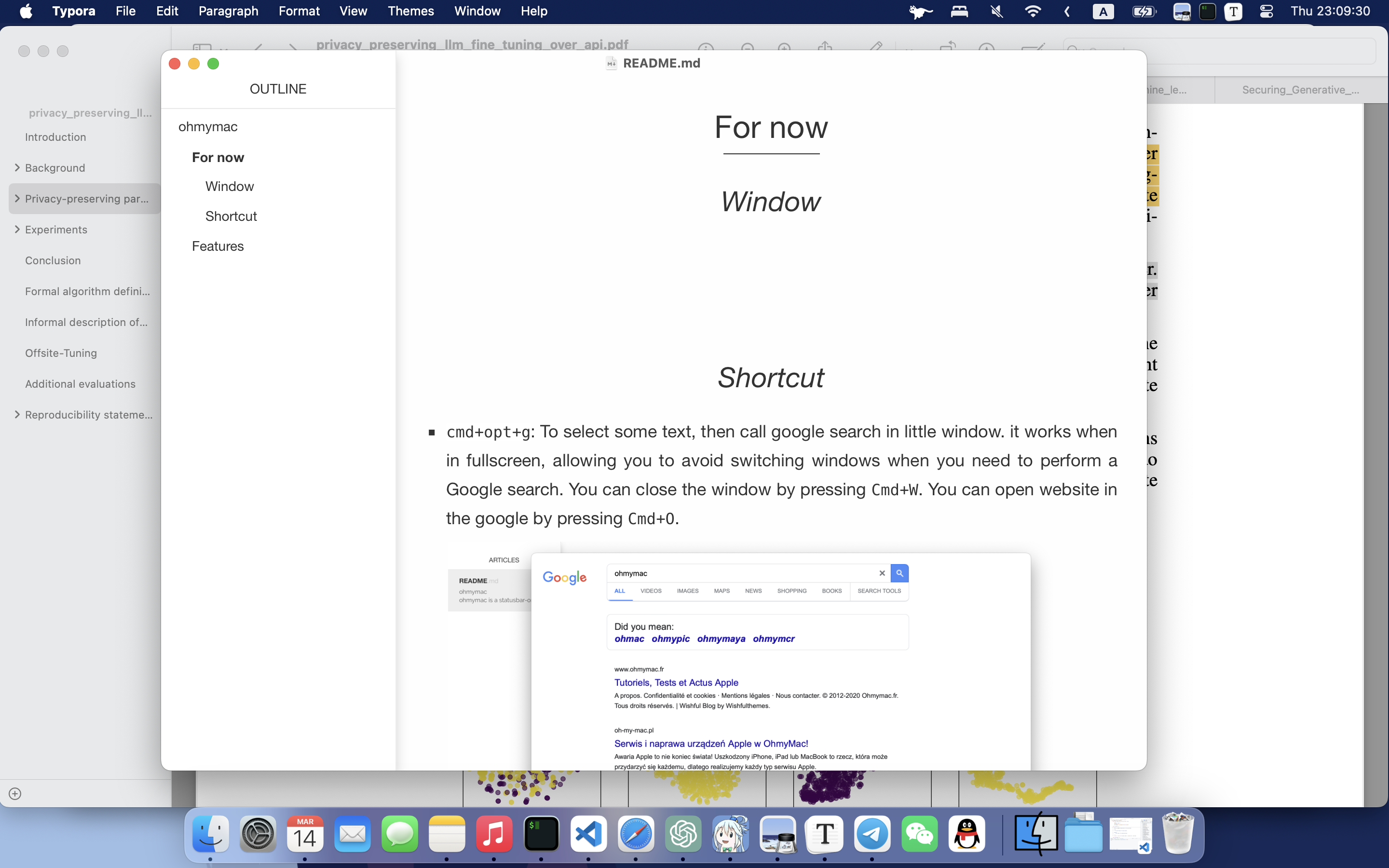This screenshot has height=868, width=1389.
Task: Click the share icon in the PDF toolbar
Action: (x=824, y=48)
